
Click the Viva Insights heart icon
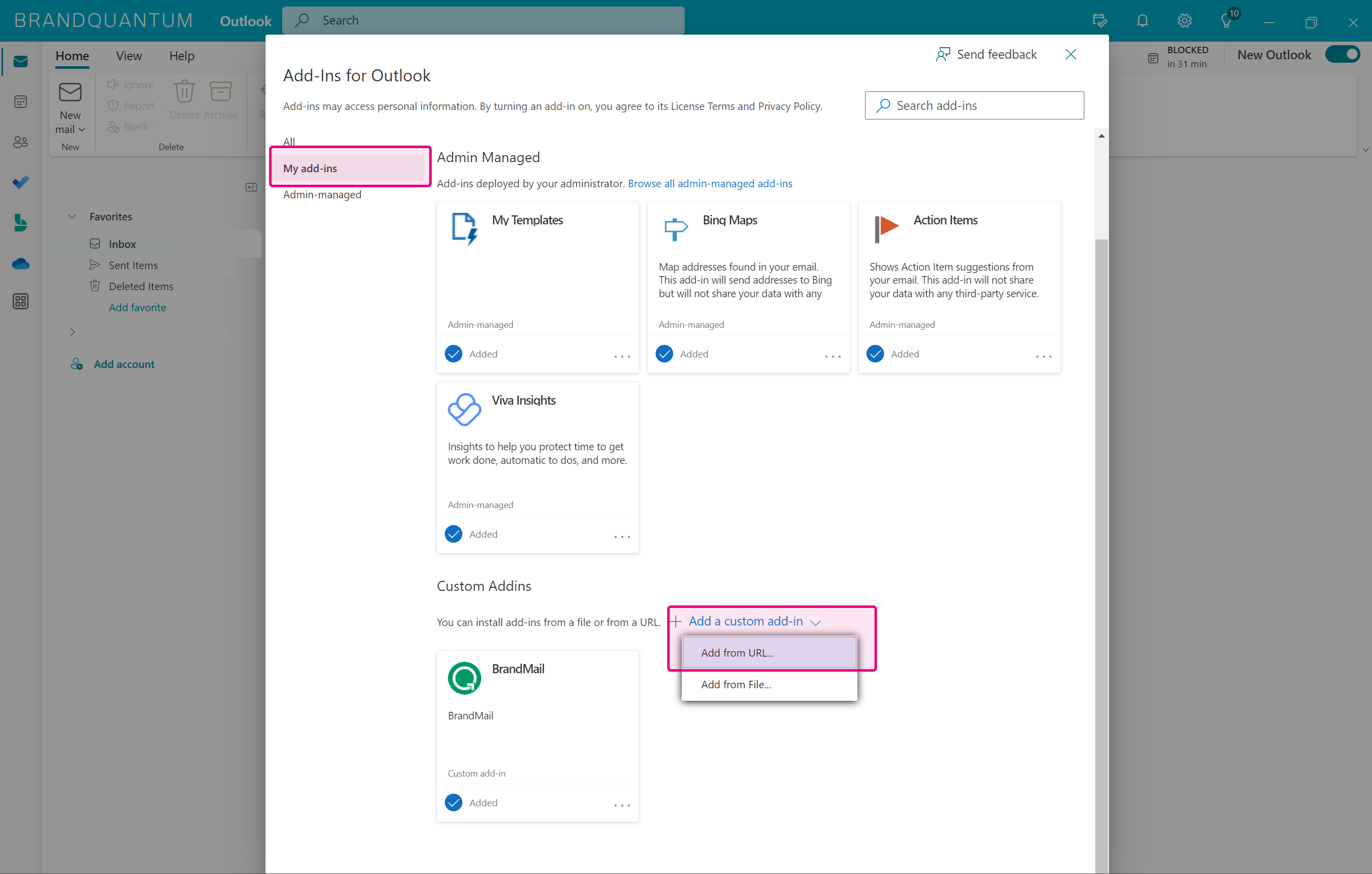coord(464,409)
